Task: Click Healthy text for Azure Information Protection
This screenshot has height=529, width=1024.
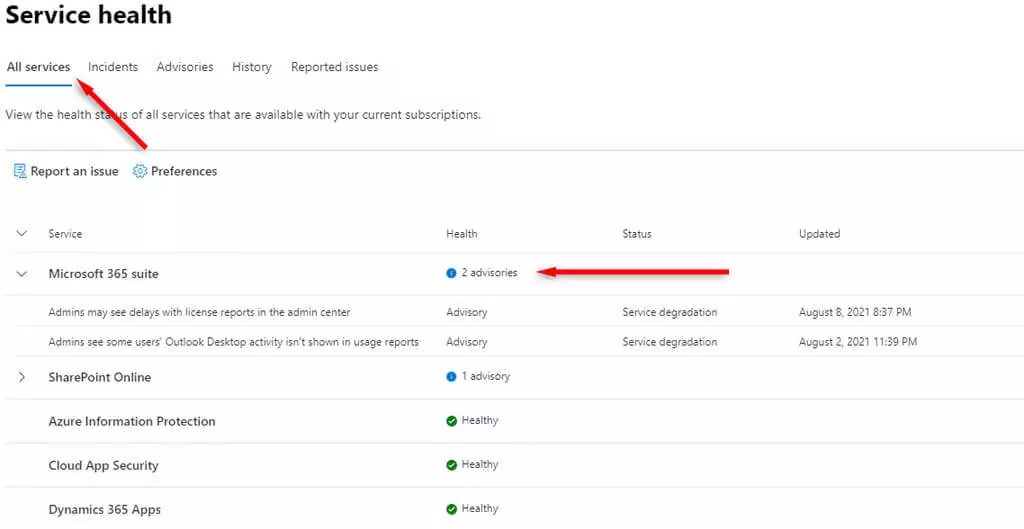Action: pyautogui.click(x=479, y=421)
